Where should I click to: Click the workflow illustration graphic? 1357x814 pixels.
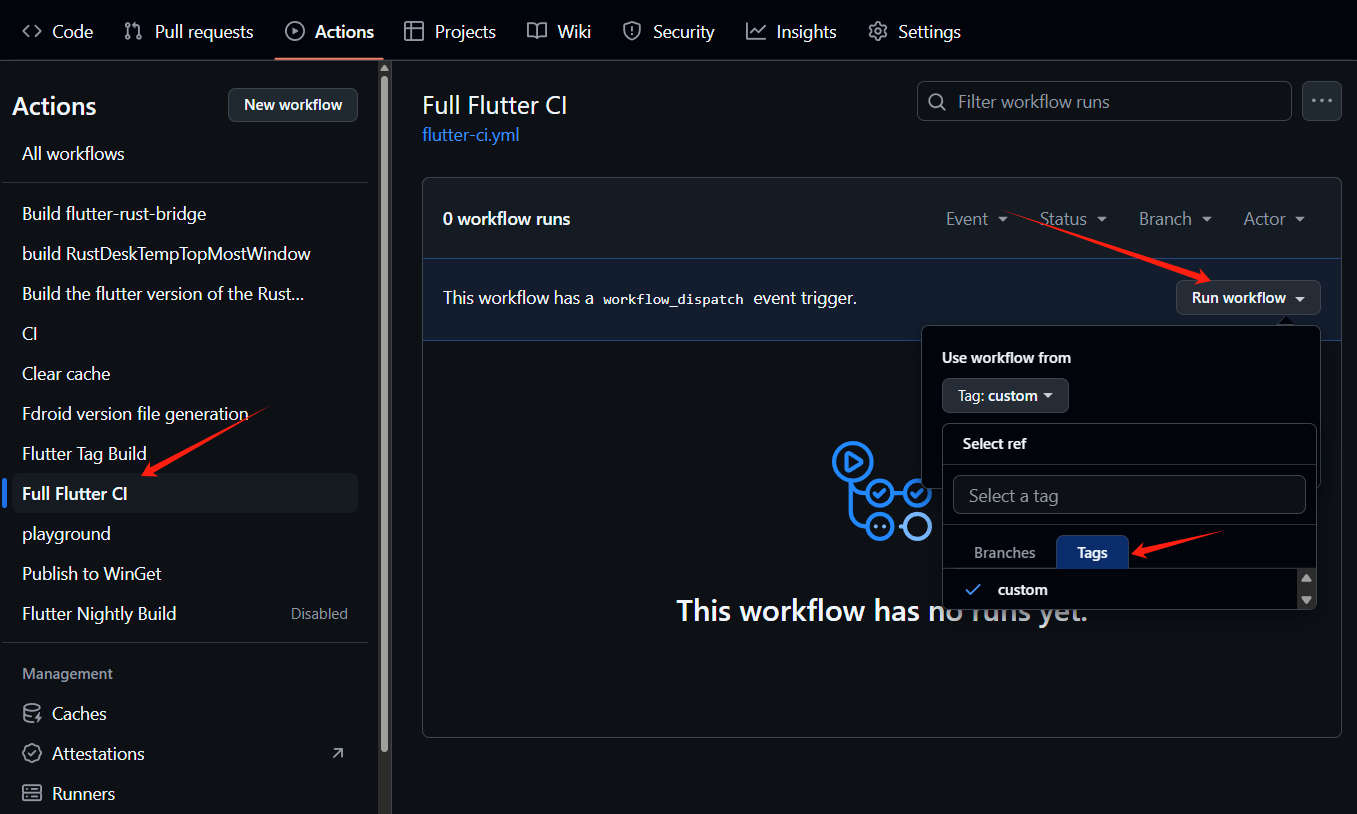882,492
